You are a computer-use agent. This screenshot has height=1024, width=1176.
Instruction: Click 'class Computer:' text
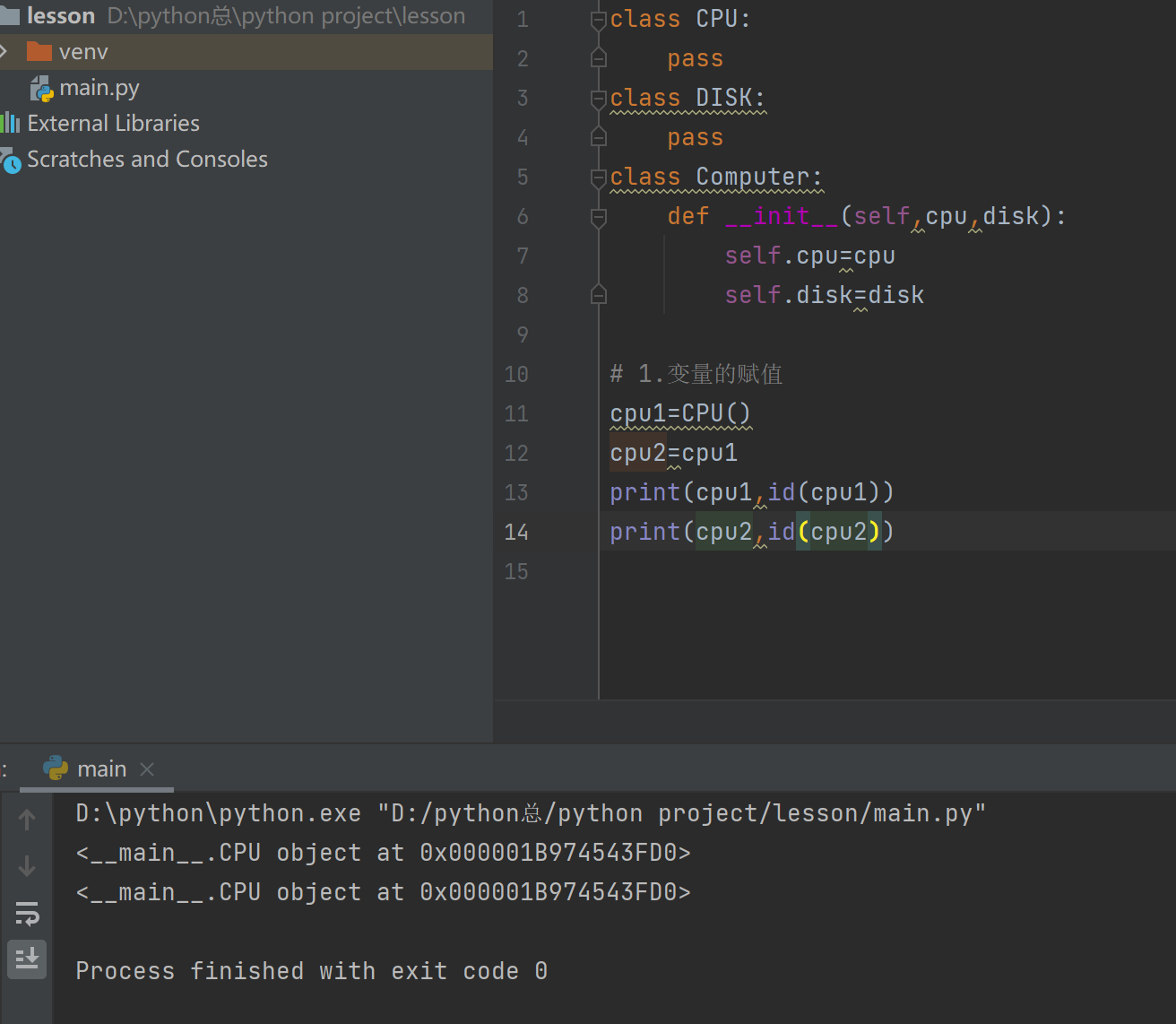point(716,177)
